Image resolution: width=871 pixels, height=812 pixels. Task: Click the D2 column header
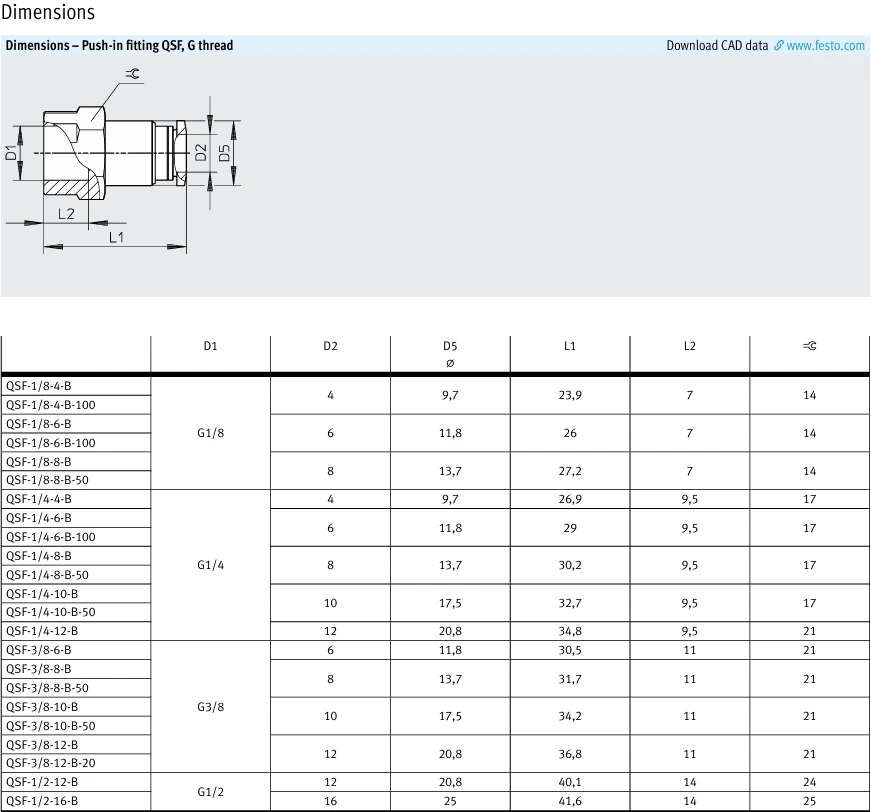click(331, 346)
